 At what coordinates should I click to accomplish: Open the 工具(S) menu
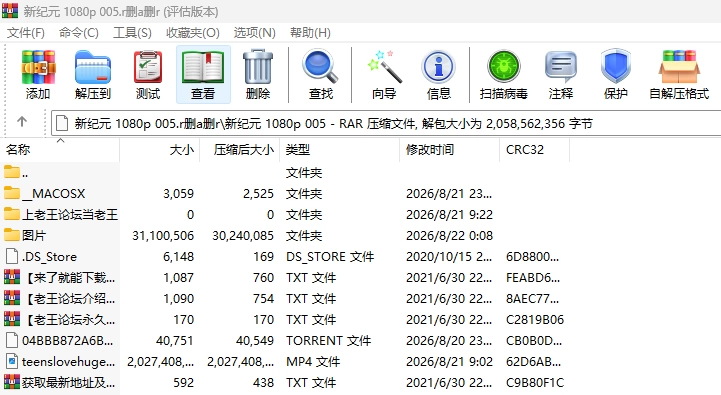click(132, 33)
